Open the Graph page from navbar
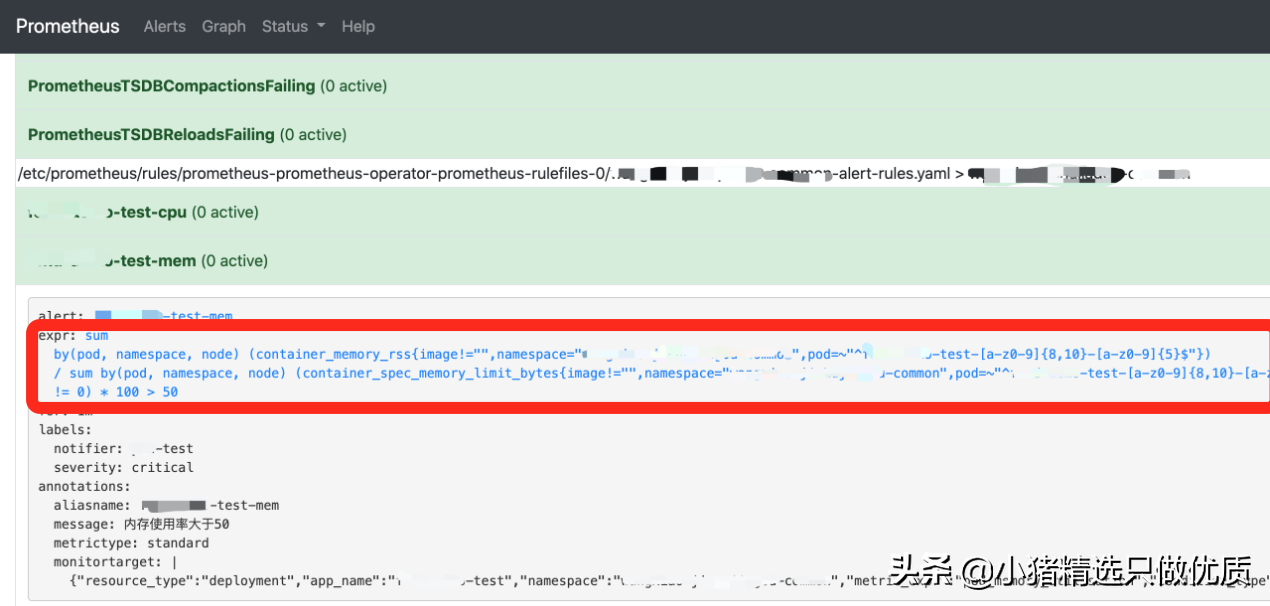 (x=224, y=26)
